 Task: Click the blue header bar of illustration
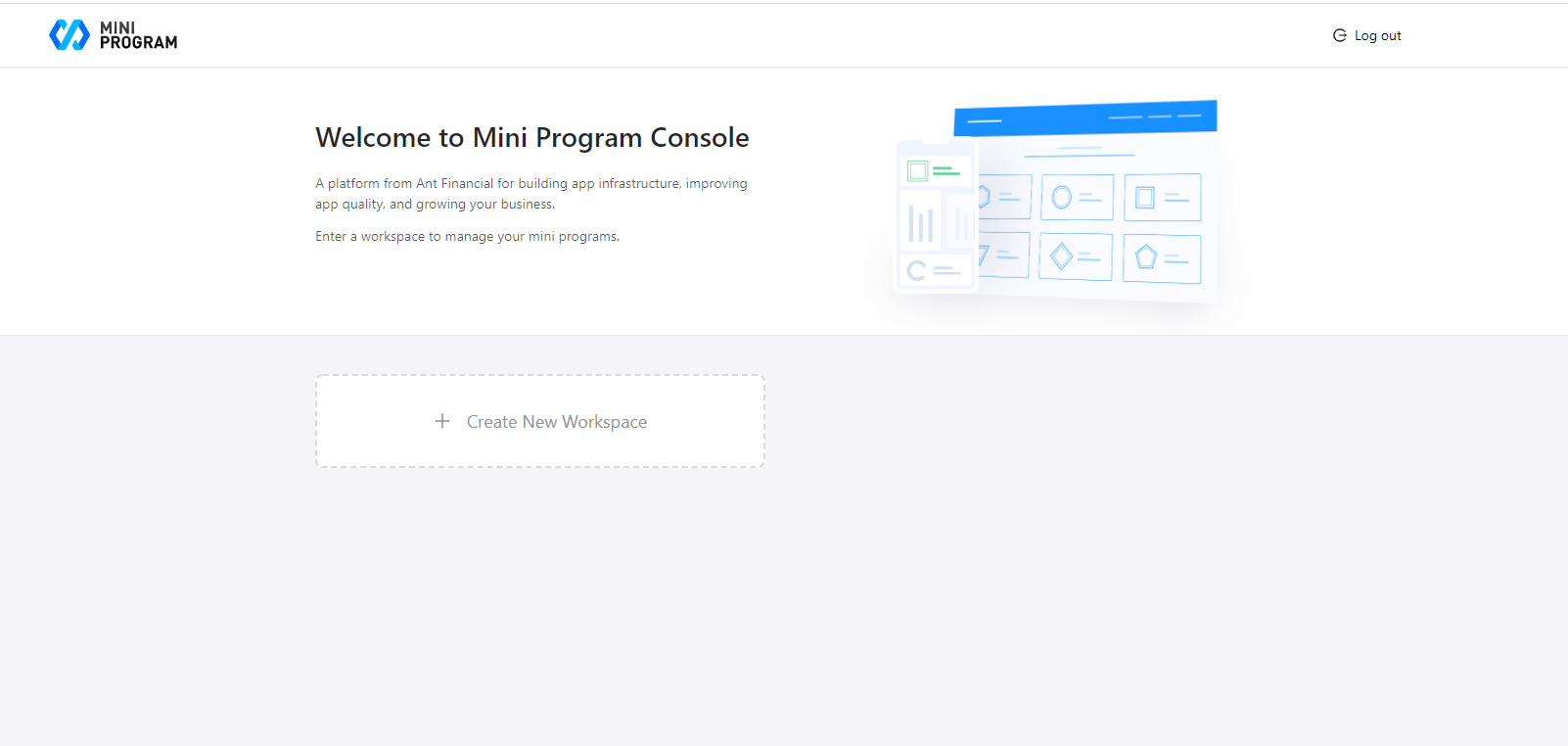pos(1084,118)
